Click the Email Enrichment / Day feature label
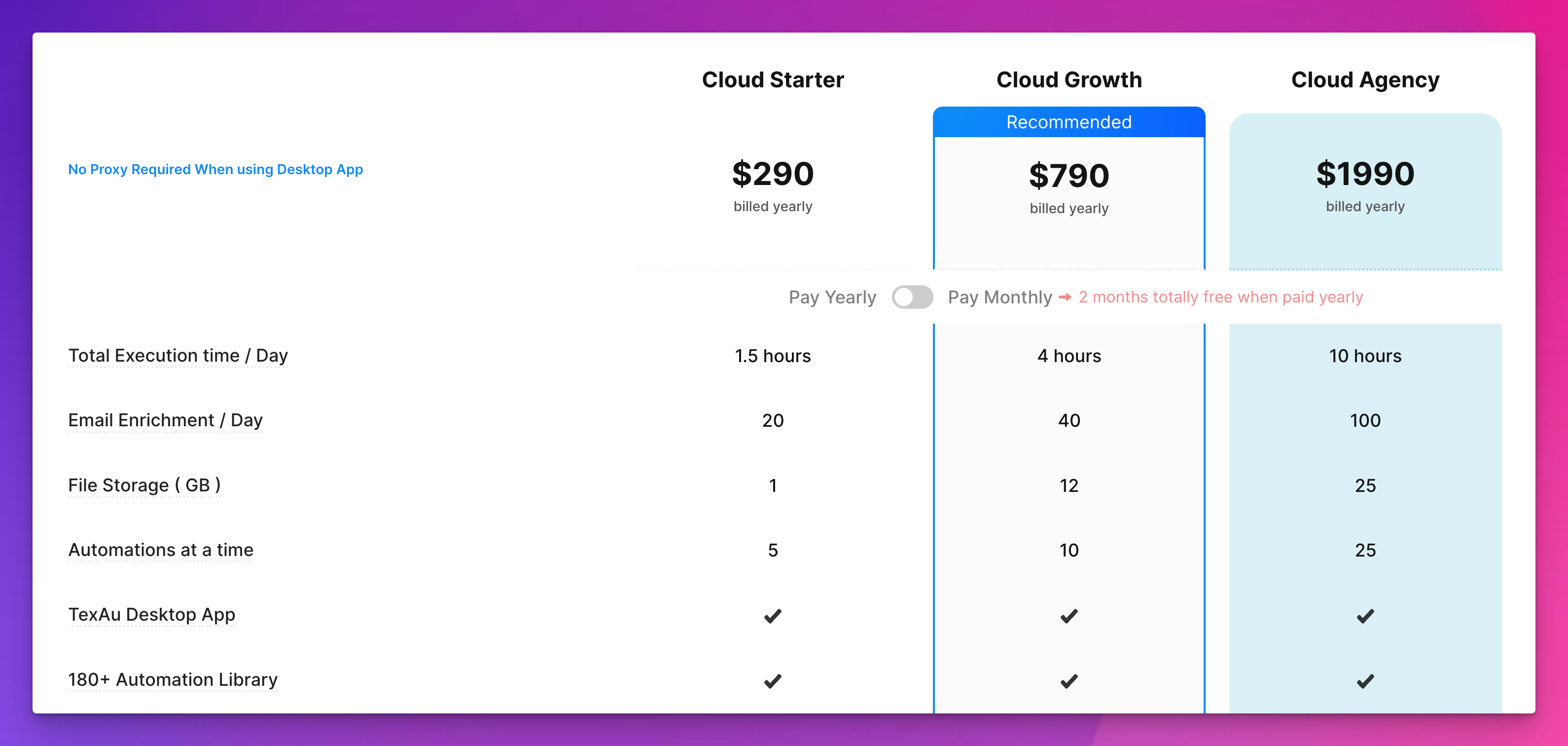The height and width of the screenshot is (746, 1568). tap(165, 420)
